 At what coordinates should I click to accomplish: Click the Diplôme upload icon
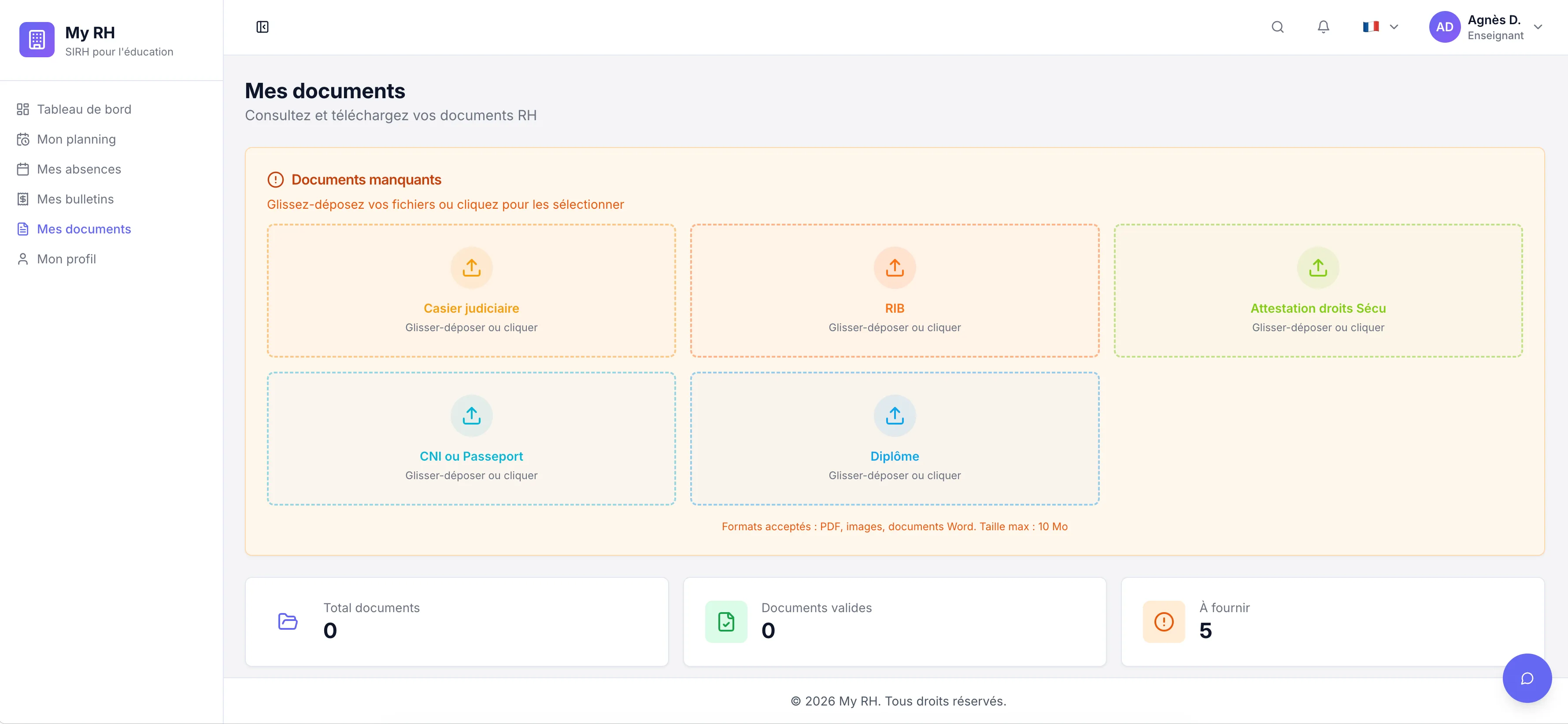(894, 416)
